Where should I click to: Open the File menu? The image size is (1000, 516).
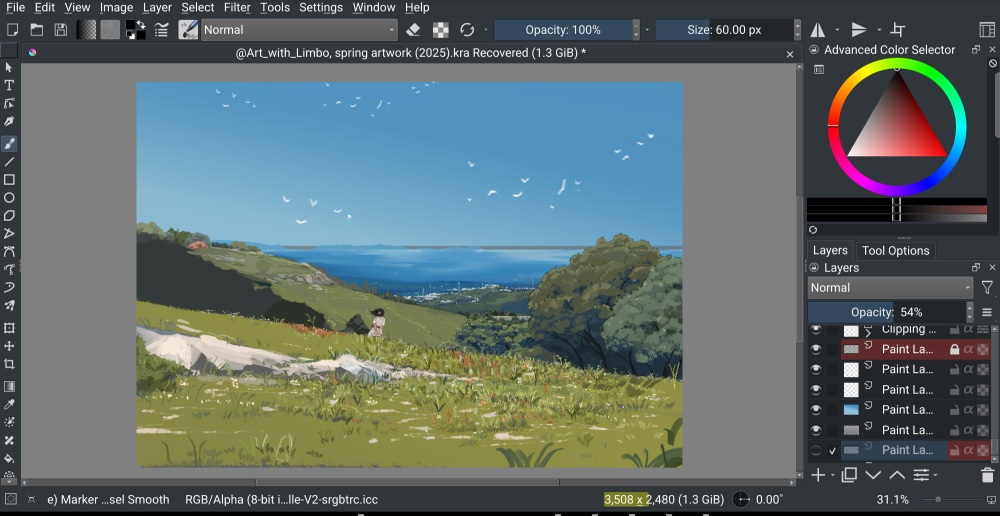coord(15,8)
